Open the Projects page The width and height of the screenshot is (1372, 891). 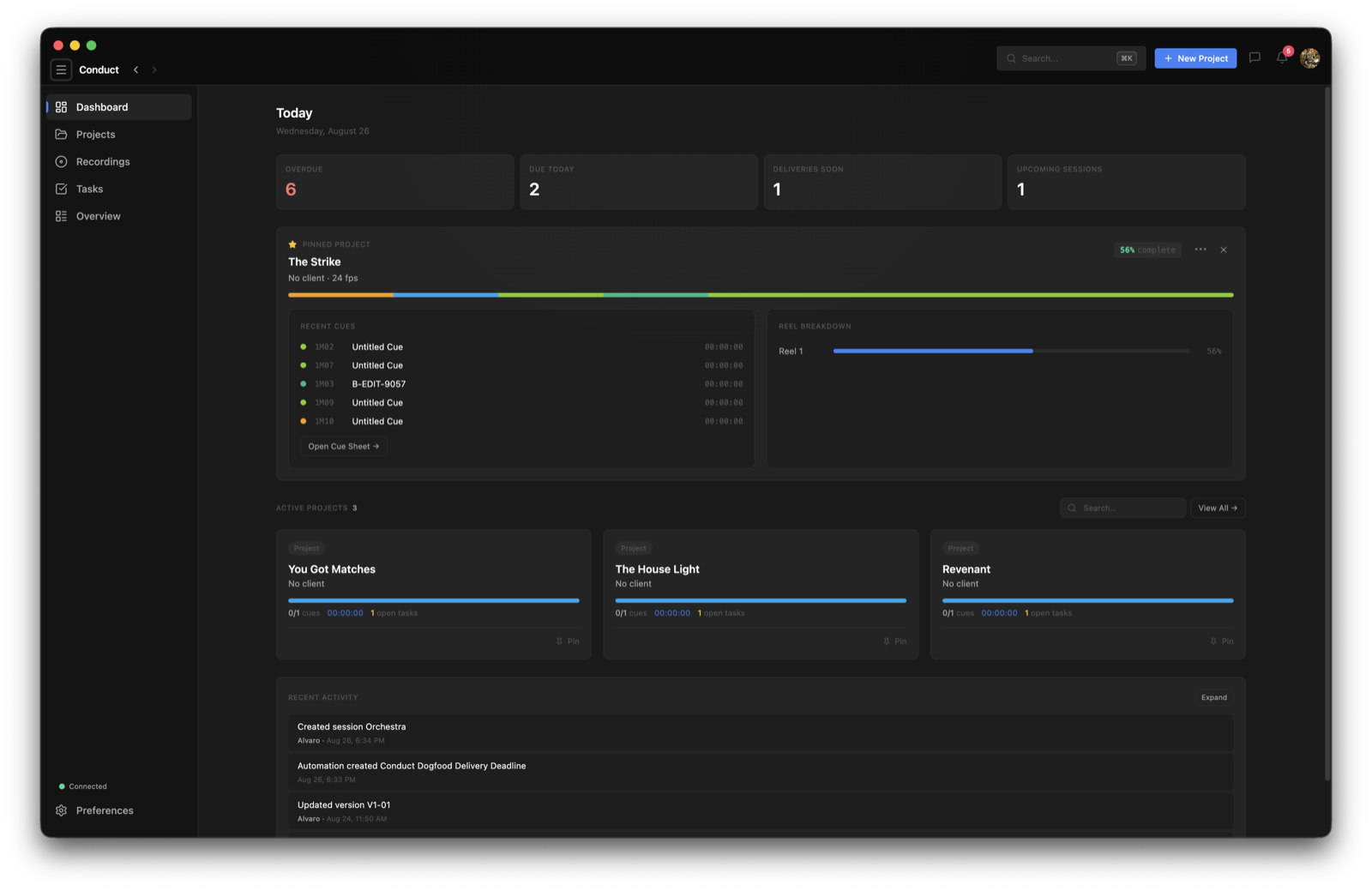click(119, 135)
